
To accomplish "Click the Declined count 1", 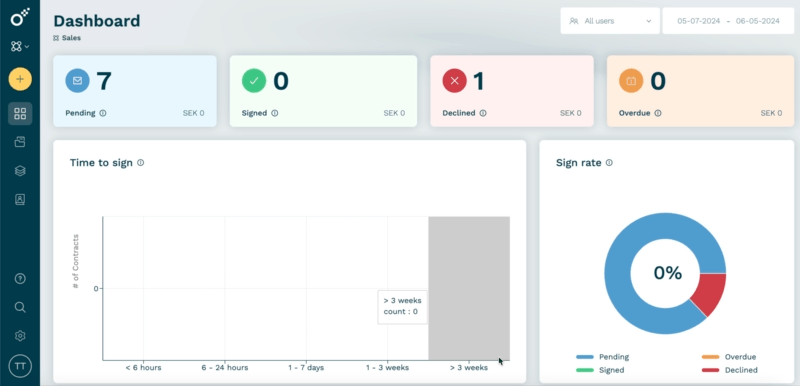I will pos(479,81).
